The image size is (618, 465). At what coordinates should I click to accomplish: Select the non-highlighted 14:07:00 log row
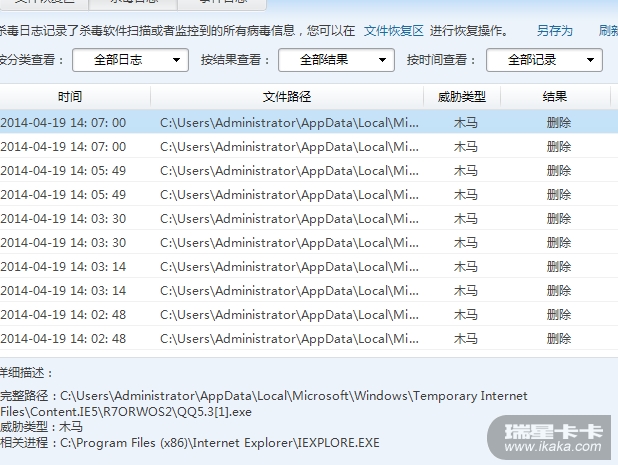(x=309, y=147)
